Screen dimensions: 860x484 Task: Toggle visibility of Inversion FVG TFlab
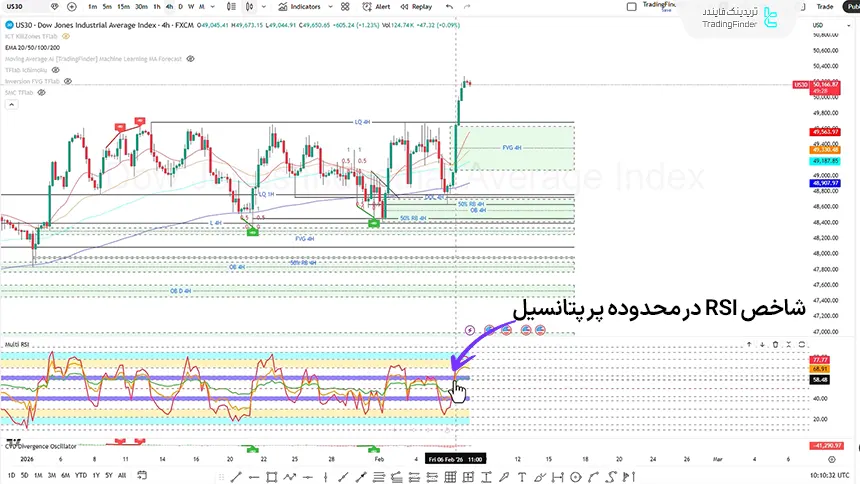(67, 81)
